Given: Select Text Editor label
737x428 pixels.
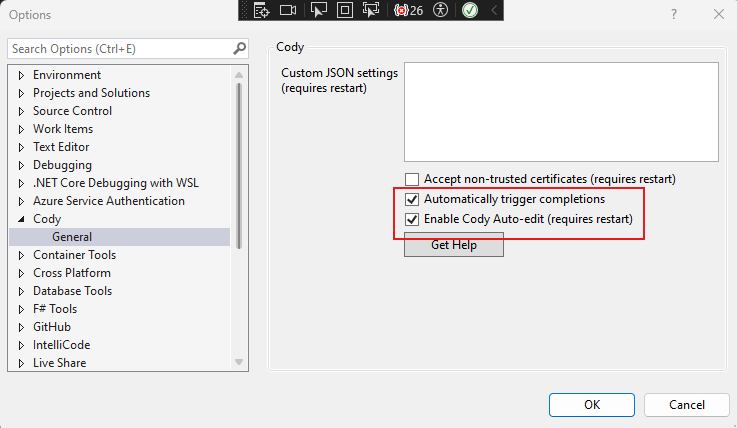Looking at the screenshot, I should [x=61, y=147].
